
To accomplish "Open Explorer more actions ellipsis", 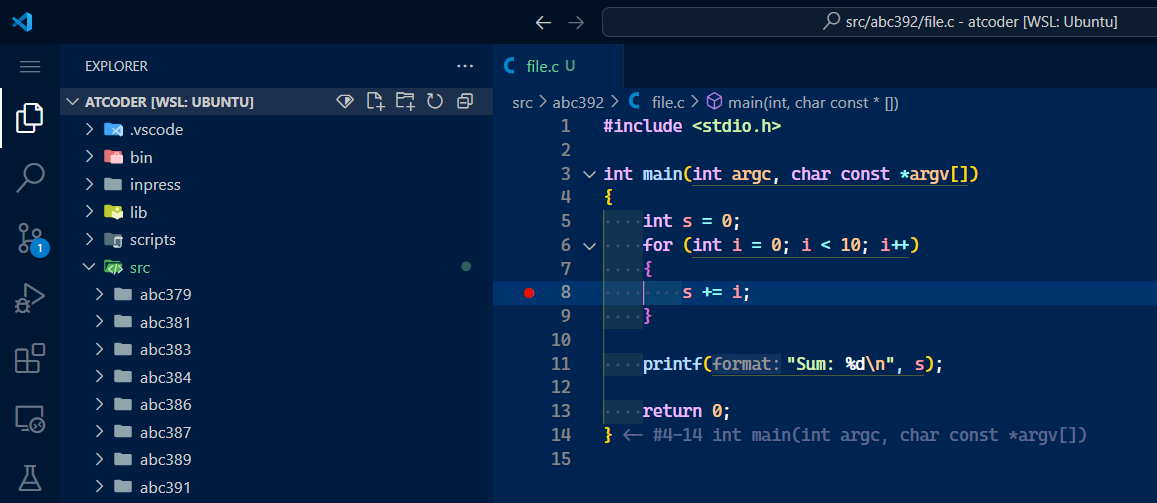I will 465,66.
